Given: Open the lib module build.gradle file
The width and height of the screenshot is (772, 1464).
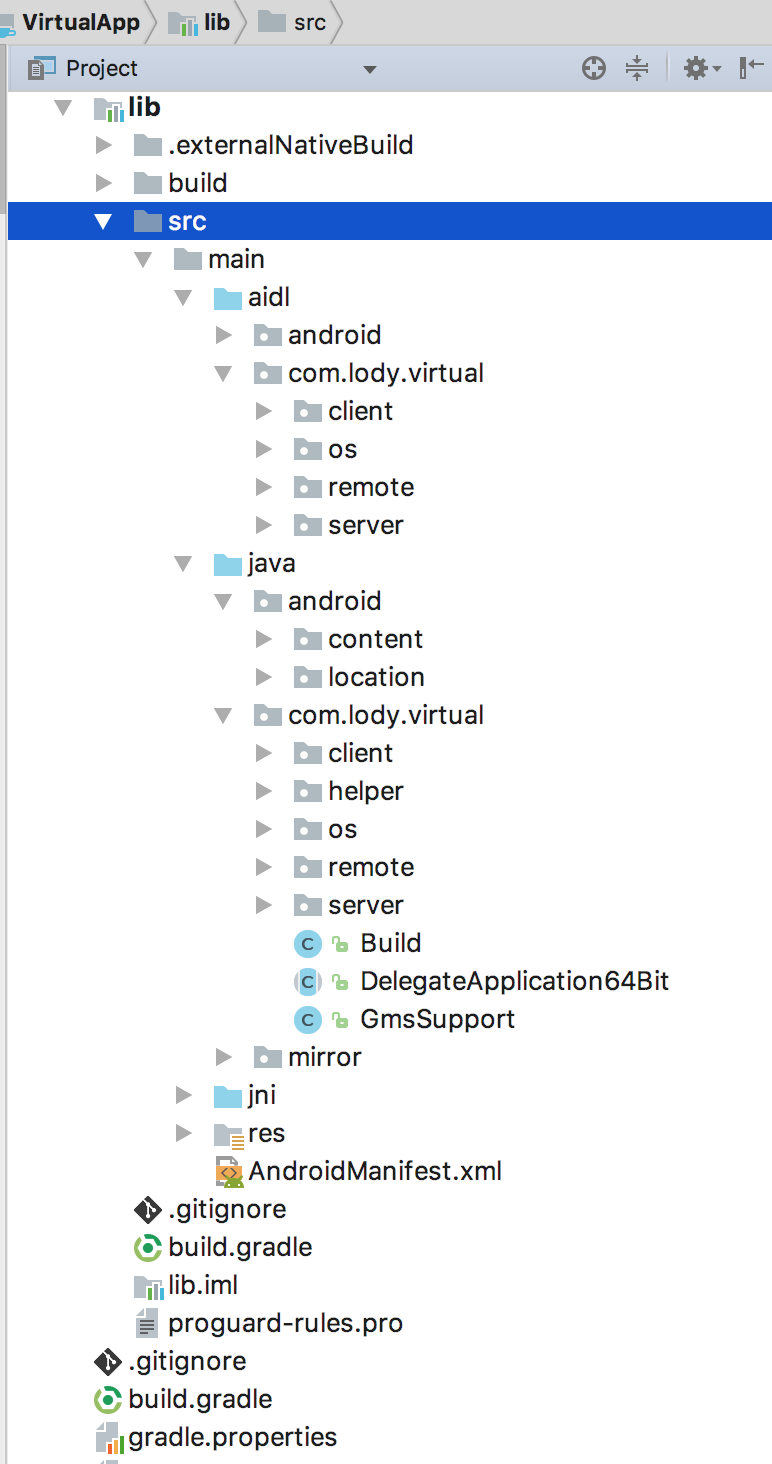Looking at the screenshot, I should click(240, 1247).
